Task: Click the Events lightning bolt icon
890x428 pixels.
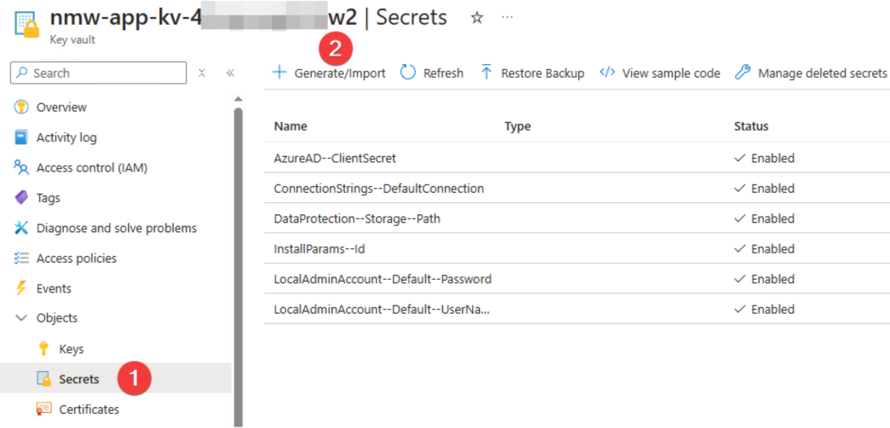Action: click(x=21, y=288)
